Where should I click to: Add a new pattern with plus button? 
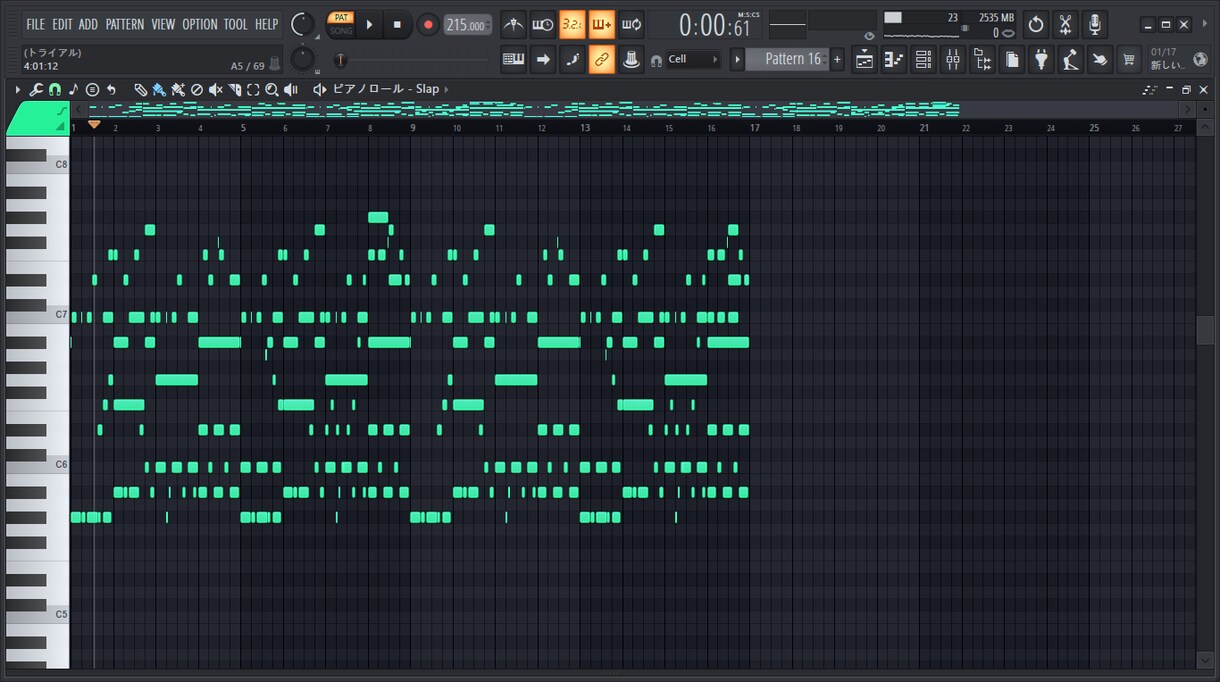(x=838, y=59)
